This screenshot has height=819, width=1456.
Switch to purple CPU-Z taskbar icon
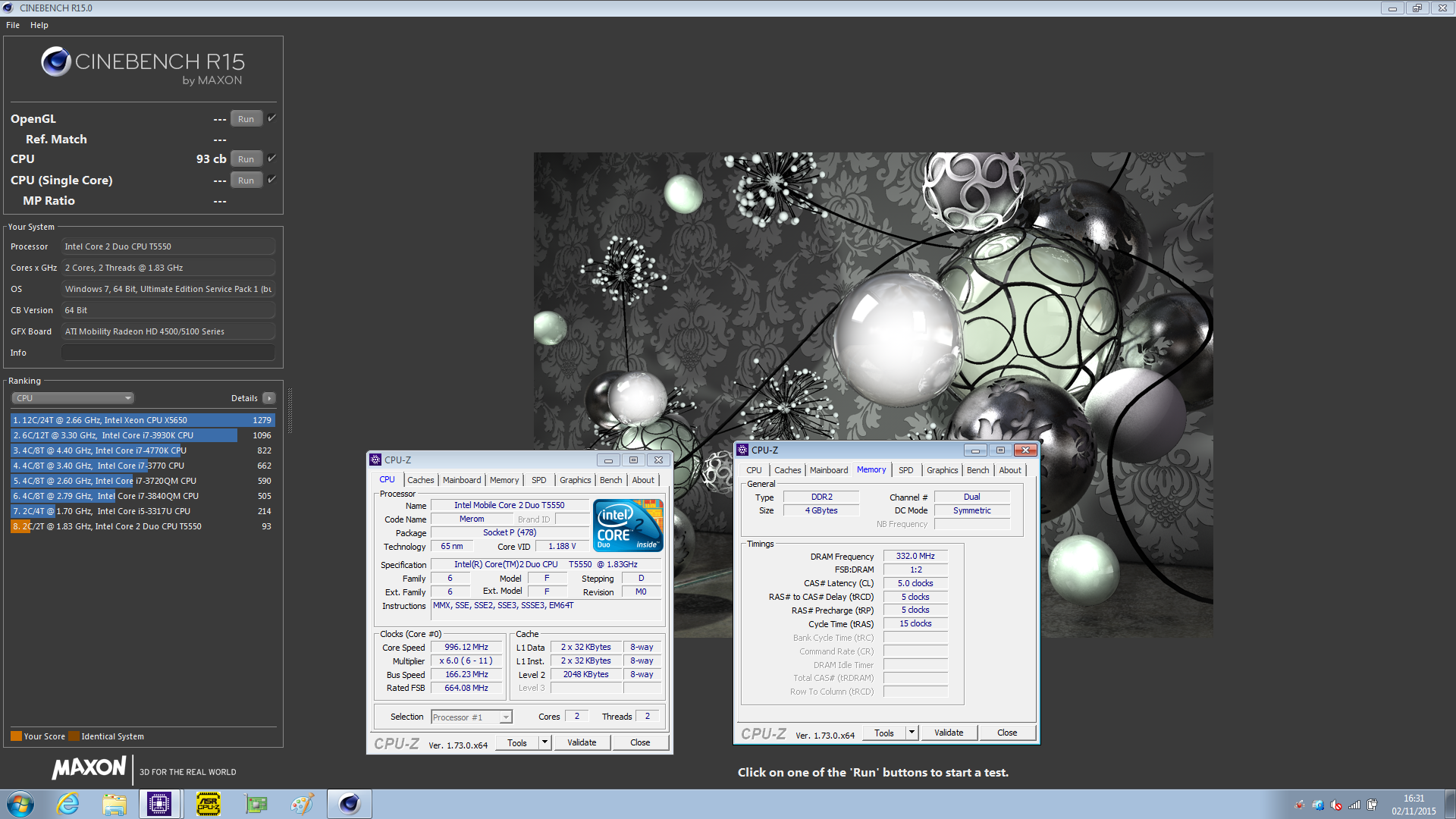coord(159,804)
